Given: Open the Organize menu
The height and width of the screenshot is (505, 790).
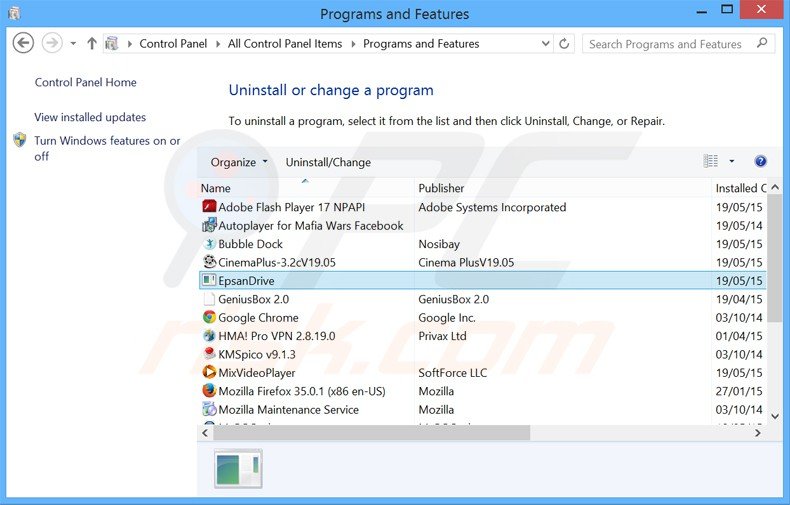Looking at the screenshot, I should pos(239,162).
